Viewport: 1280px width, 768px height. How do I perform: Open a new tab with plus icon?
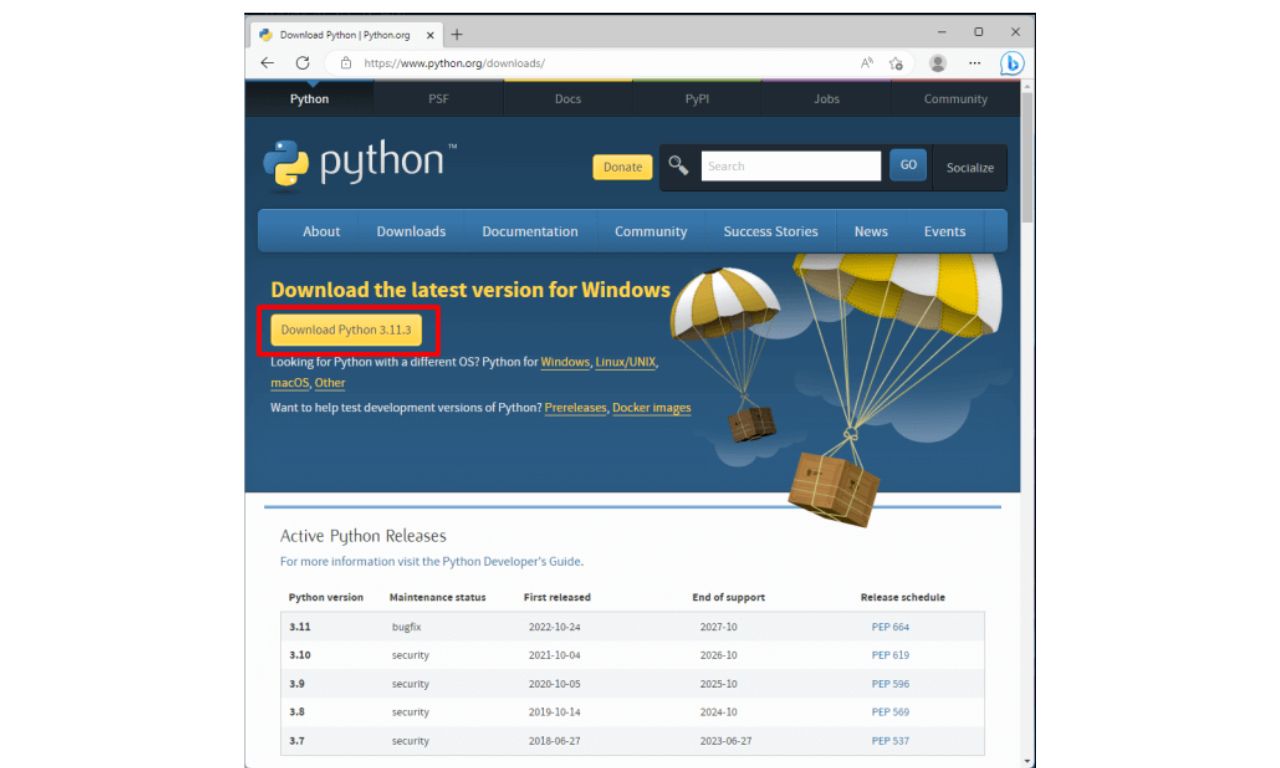coord(457,34)
